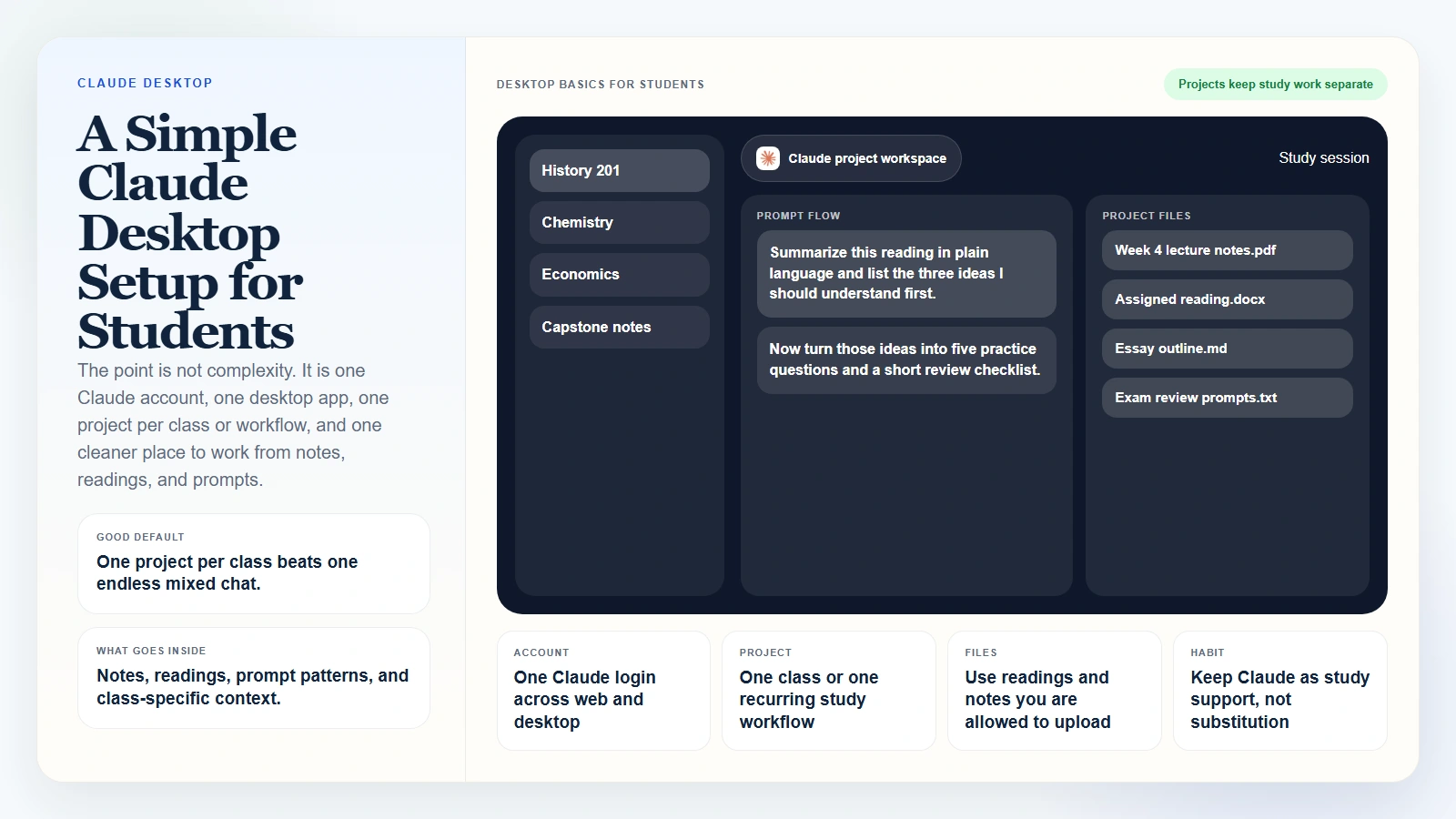
Task: Click the 'Projects keep study work separate' badge
Action: click(x=1275, y=84)
